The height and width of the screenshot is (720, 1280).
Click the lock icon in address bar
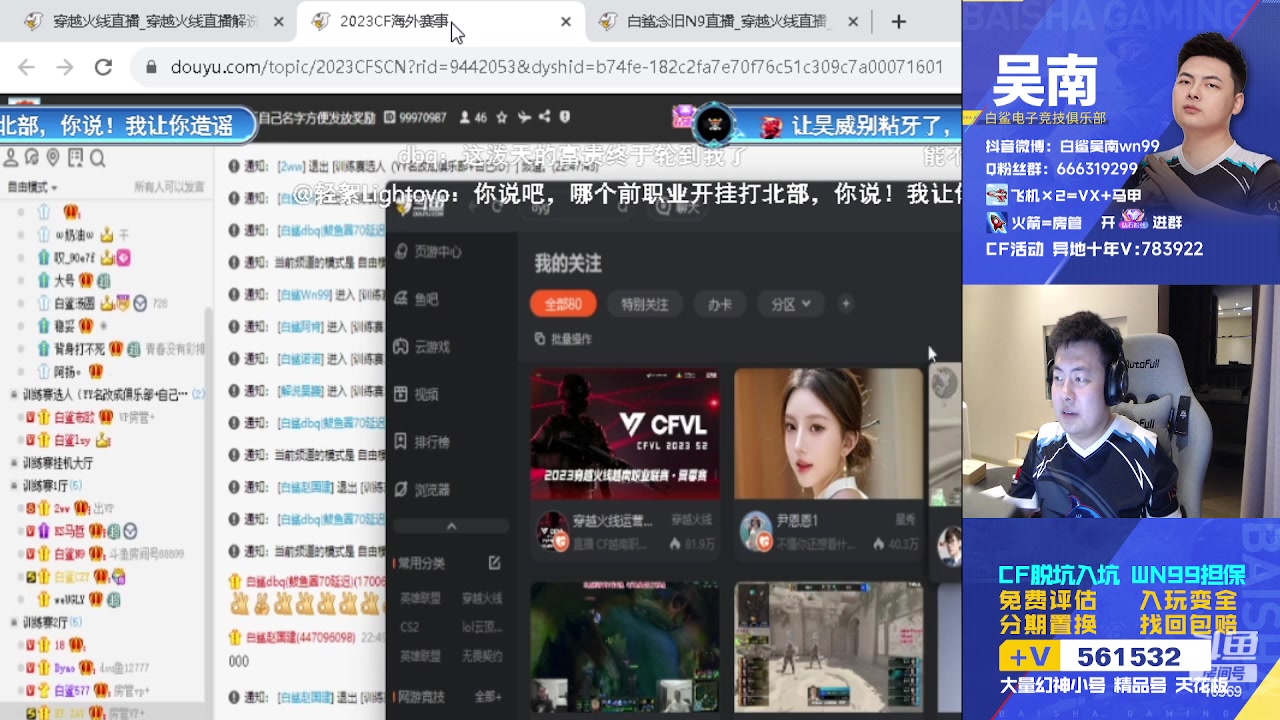152,67
